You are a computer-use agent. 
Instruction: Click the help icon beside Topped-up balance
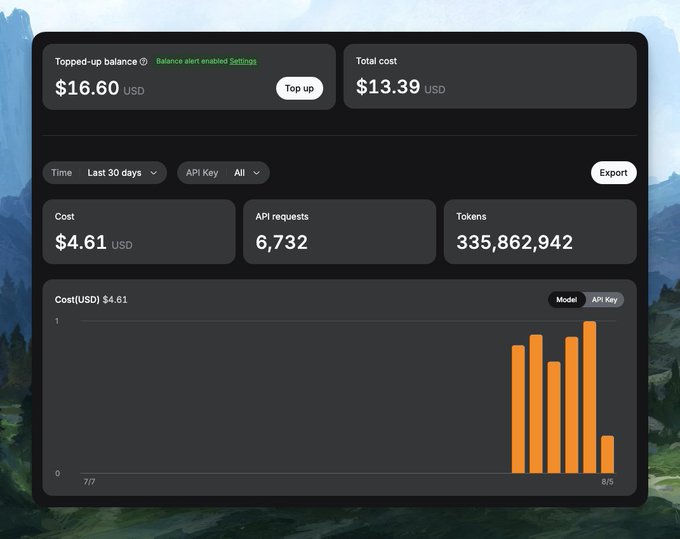(144, 62)
